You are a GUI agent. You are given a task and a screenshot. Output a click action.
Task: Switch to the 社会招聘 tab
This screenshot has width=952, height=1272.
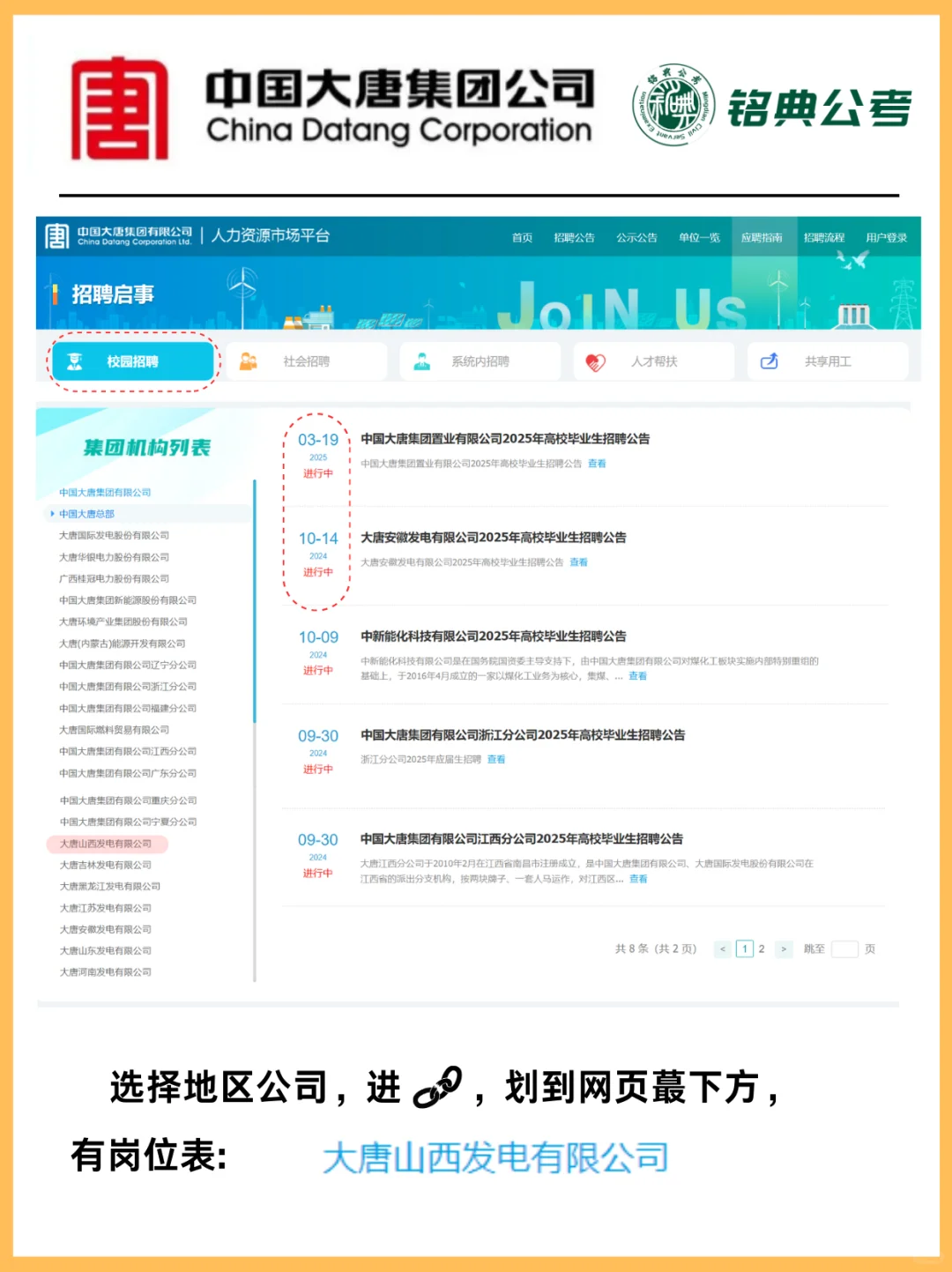(x=306, y=361)
